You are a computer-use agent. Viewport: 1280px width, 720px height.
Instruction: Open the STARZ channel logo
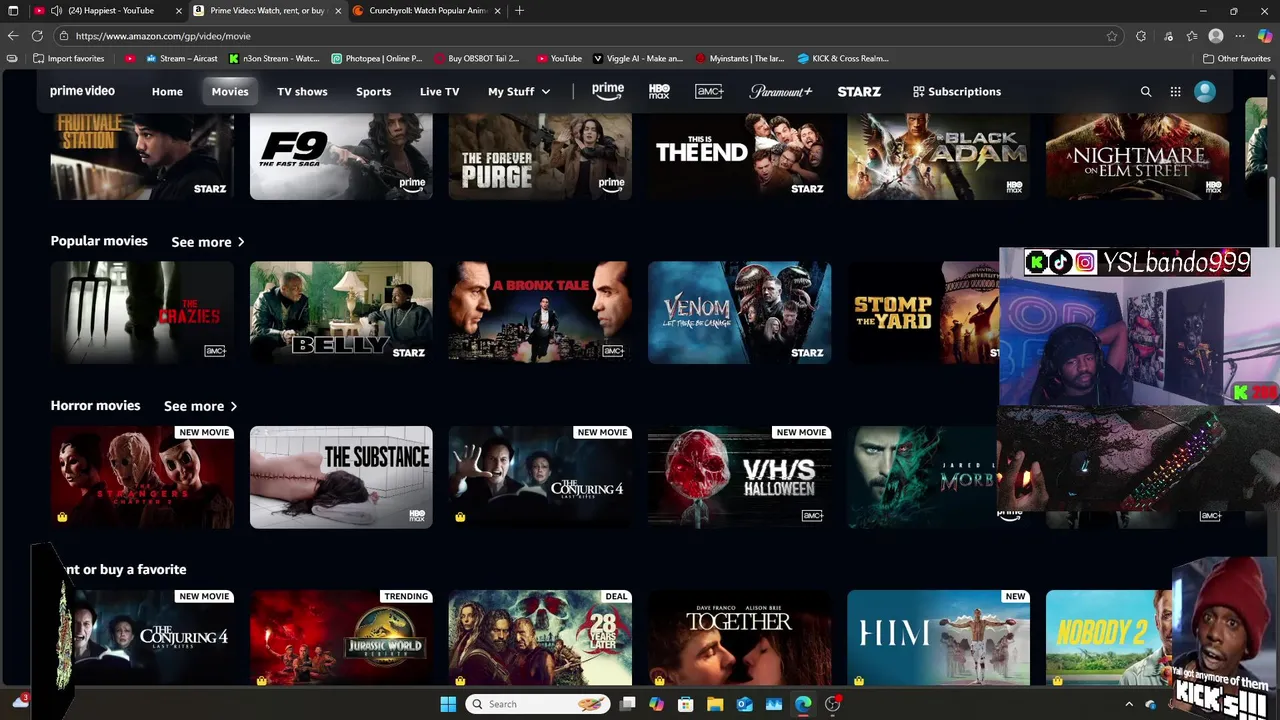859,91
